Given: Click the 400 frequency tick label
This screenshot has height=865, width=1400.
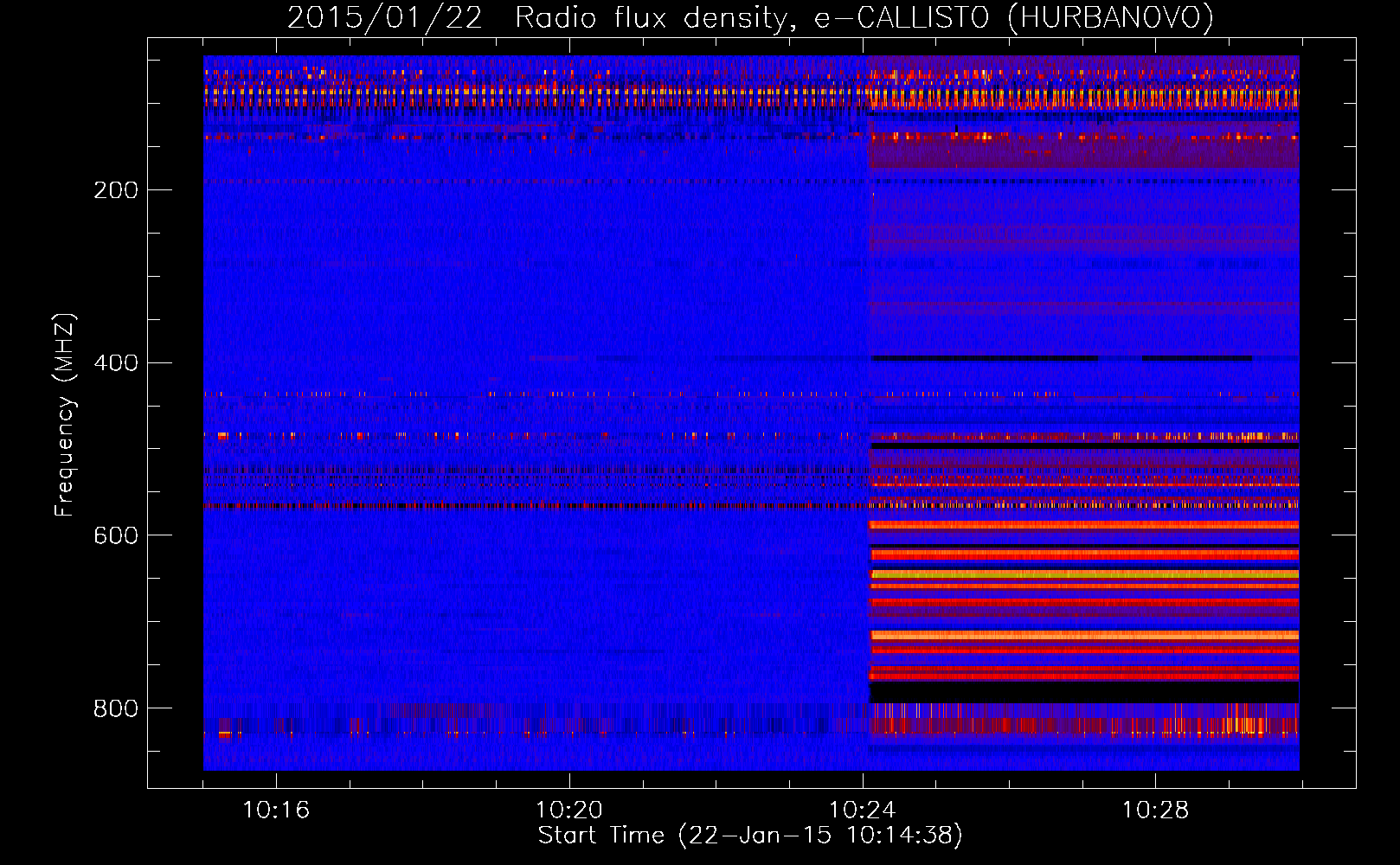Looking at the screenshot, I should 116,362.
